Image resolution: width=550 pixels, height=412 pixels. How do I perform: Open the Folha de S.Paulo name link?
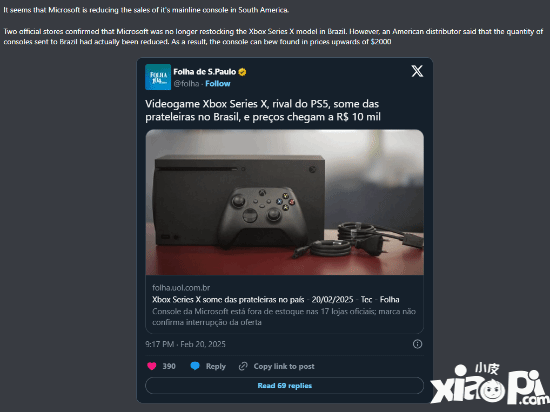(x=204, y=72)
